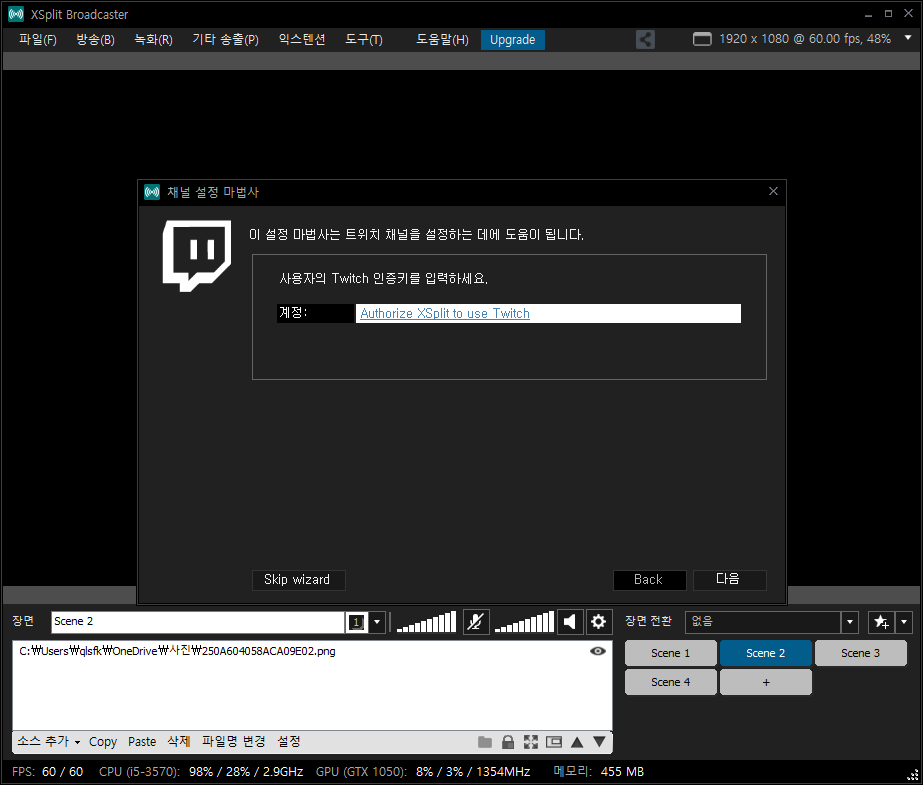Image resolution: width=923 pixels, height=785 pixels.
Task: Move source down with down arrow
Action: pyautogui.click(x=599, y=742)
